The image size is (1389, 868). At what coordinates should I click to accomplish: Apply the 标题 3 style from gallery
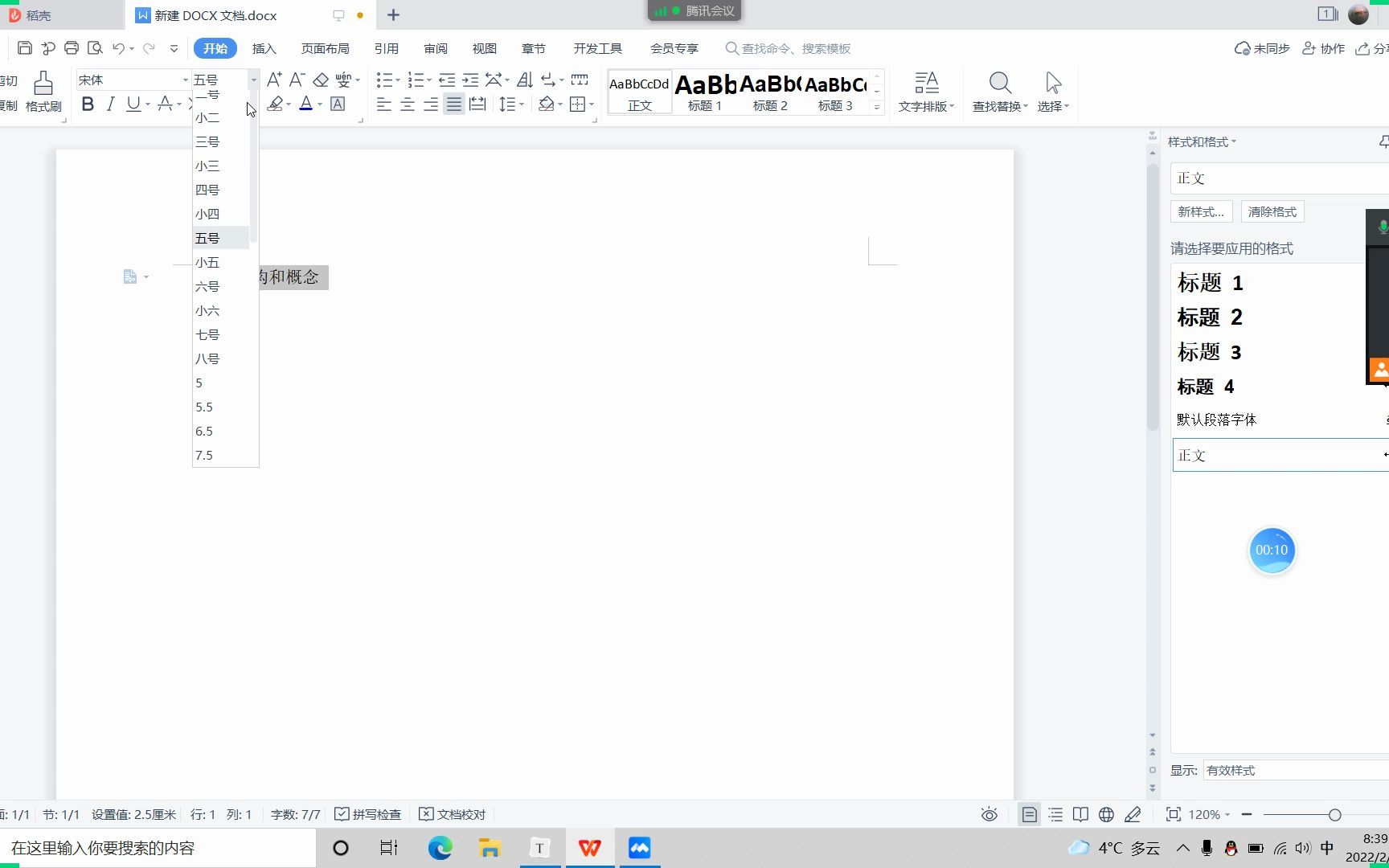click(835, 92)
